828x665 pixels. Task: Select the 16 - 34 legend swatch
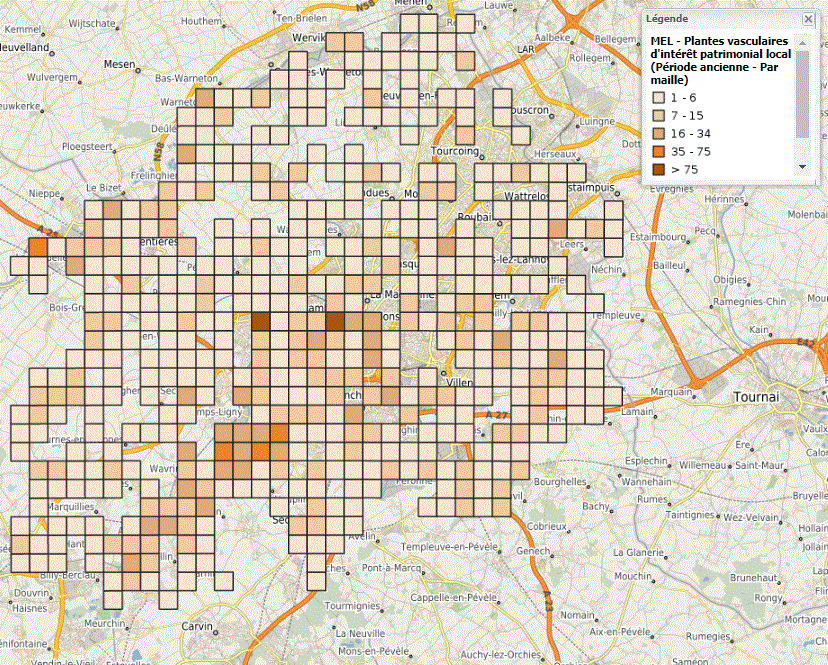pyautogui.click(x=658, y=134)
